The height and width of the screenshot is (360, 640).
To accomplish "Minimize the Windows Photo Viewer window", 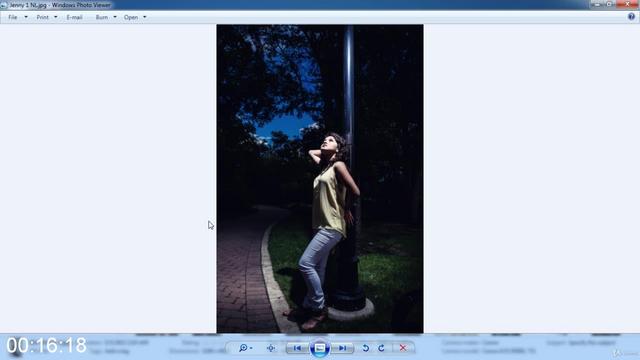I will [597, 4].
